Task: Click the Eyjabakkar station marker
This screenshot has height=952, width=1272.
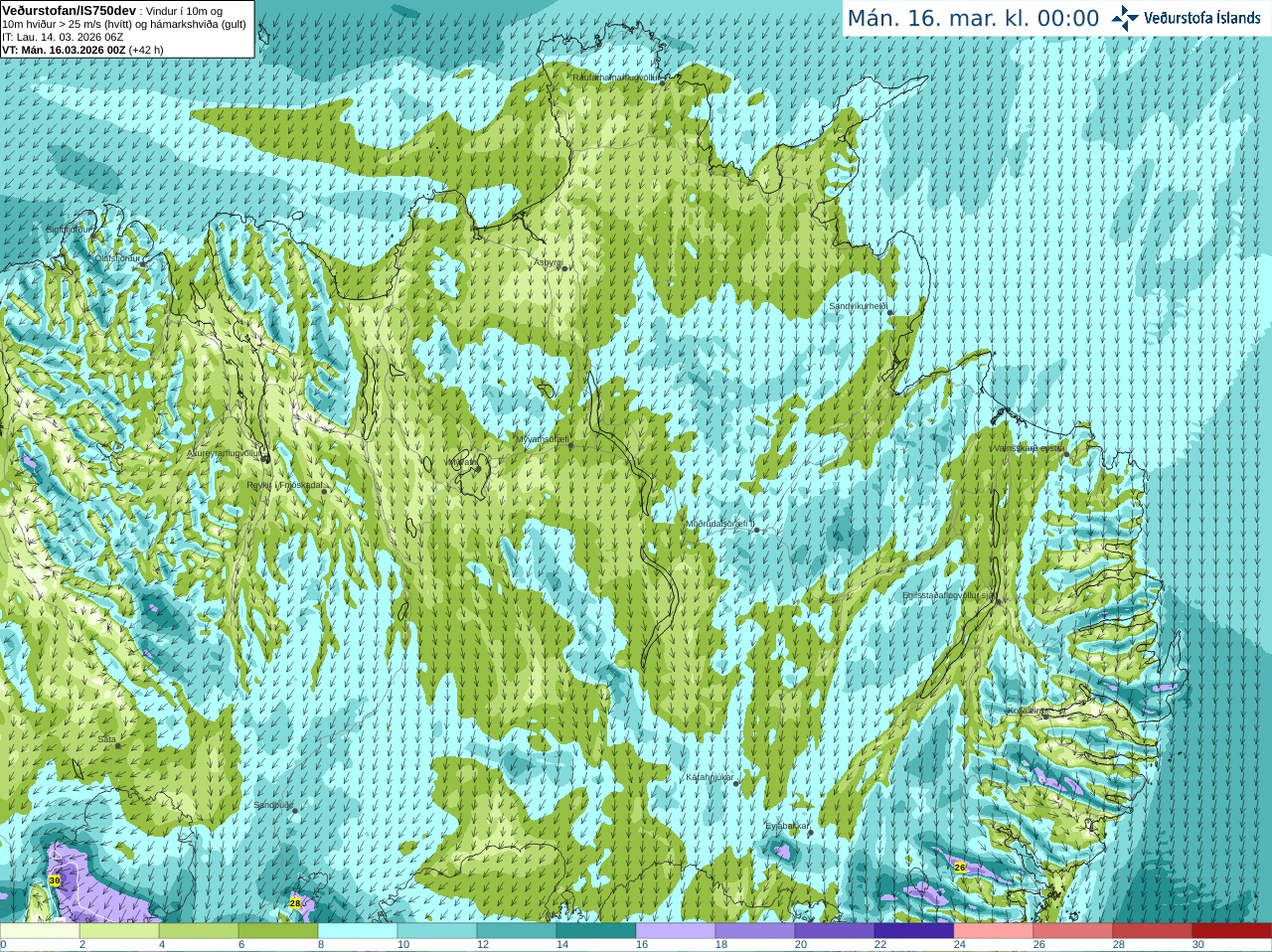Action: (x=810, y=832)
